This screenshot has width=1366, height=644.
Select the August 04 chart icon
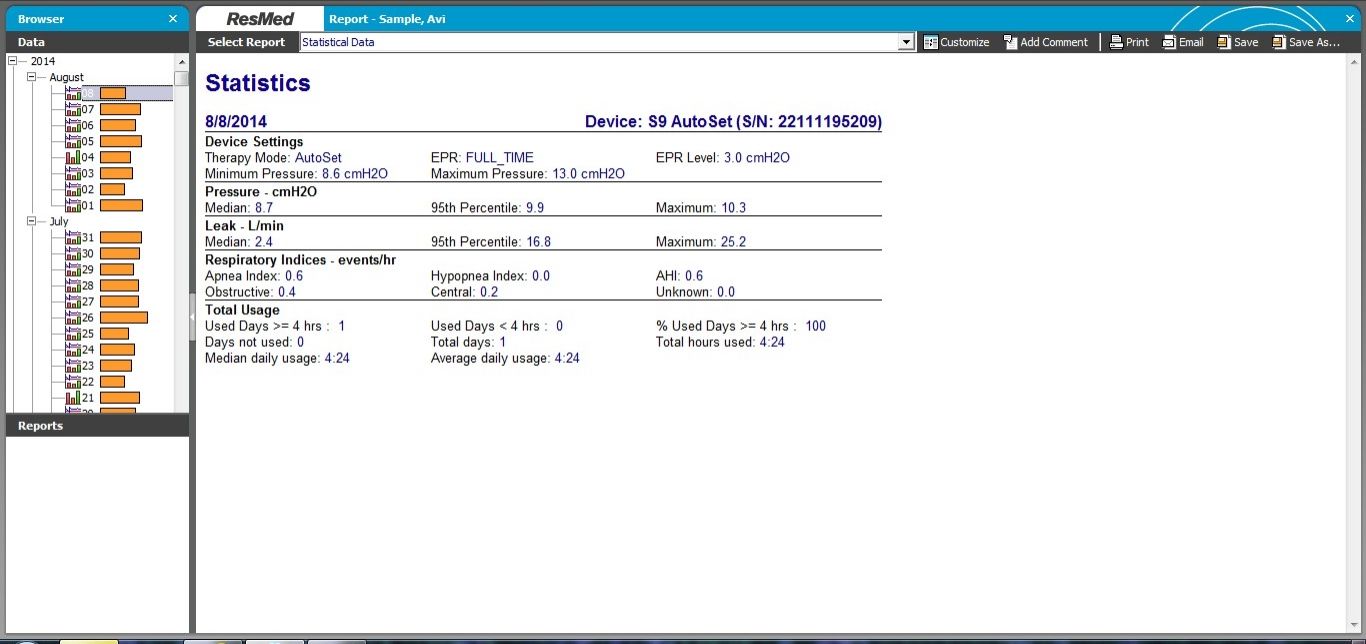pos(72,157)
